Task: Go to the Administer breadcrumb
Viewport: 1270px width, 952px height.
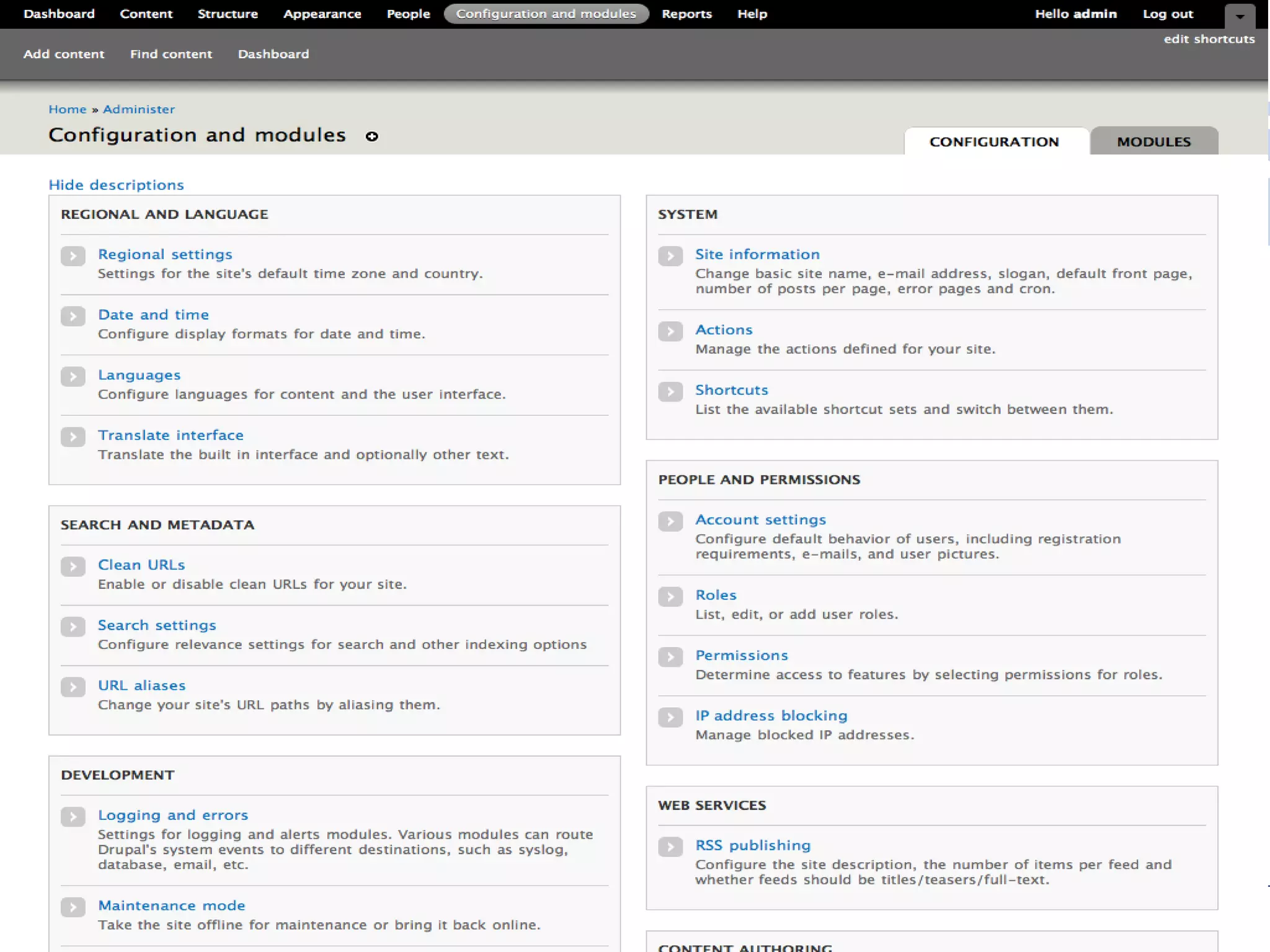Action: click(x=138, y=109)
